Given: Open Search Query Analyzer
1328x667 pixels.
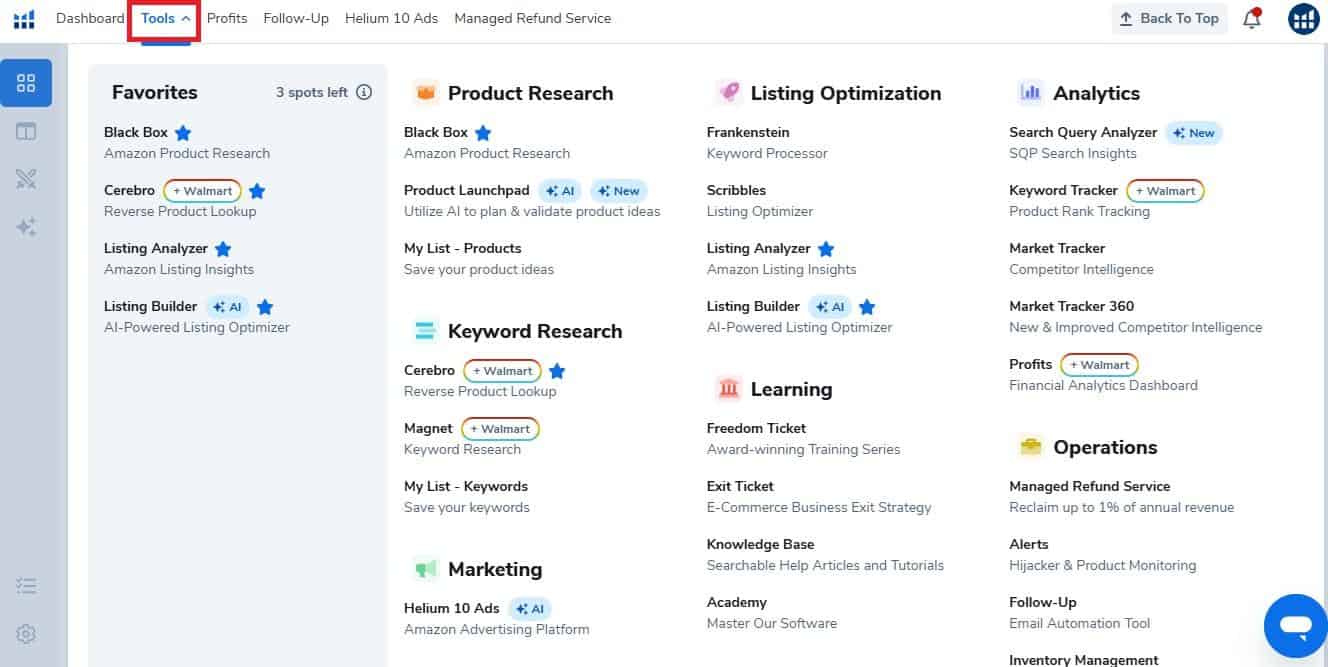Looking at the screenshot, I should [1083, 132].
